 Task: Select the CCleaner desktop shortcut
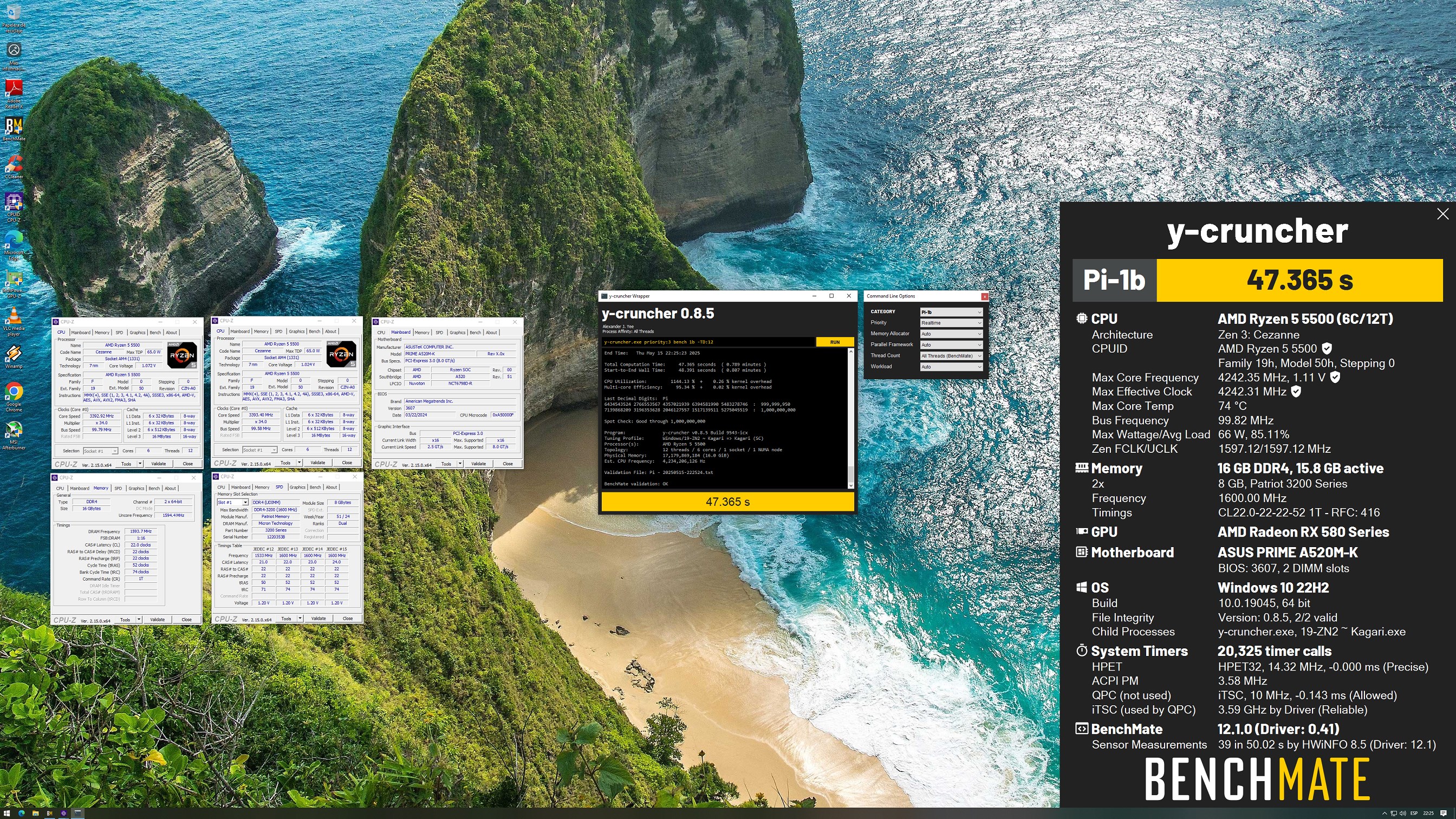point(14,167)
